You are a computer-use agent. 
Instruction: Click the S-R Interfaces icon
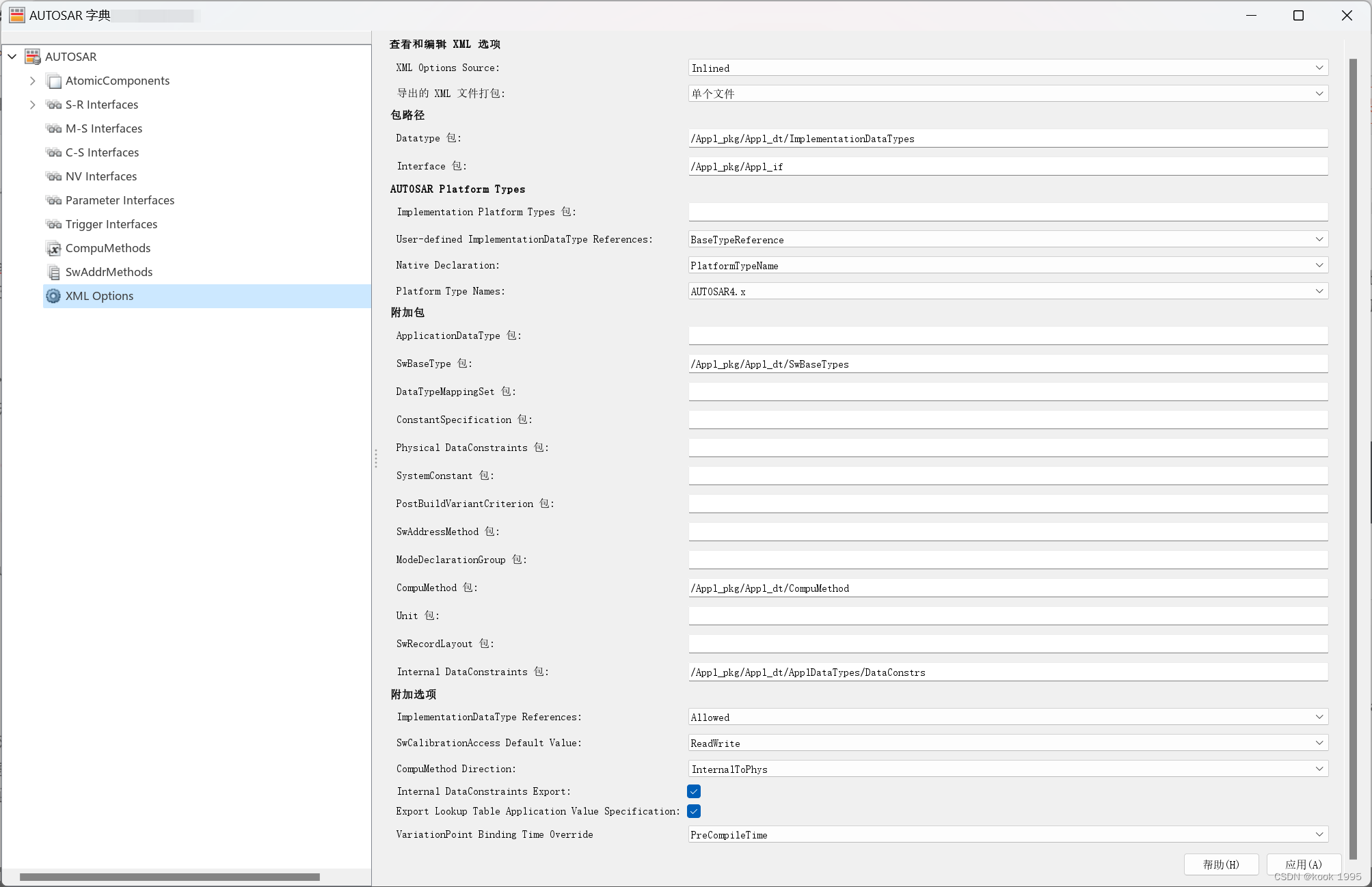[x=54, y=105]
